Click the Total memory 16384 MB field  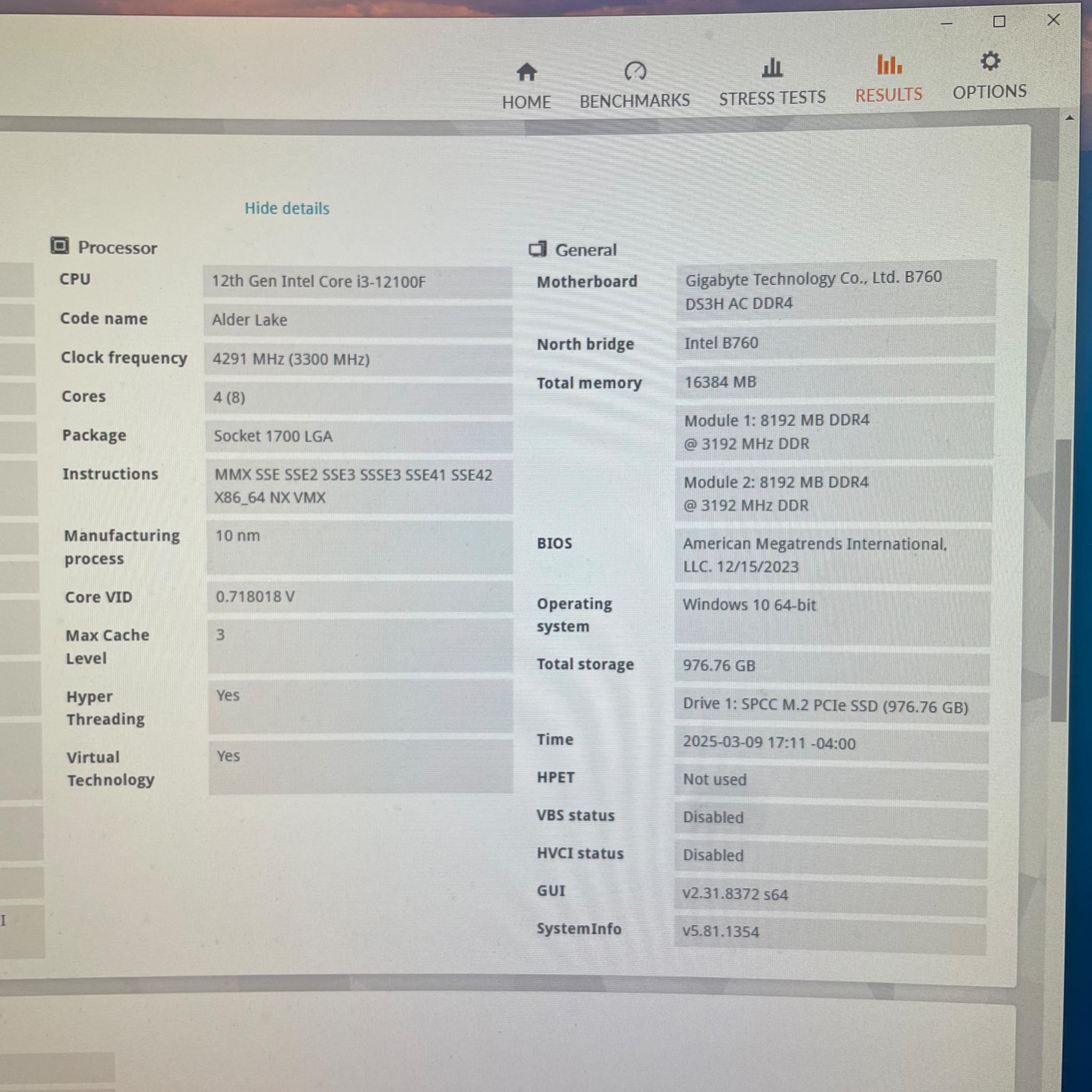(834, 382)
